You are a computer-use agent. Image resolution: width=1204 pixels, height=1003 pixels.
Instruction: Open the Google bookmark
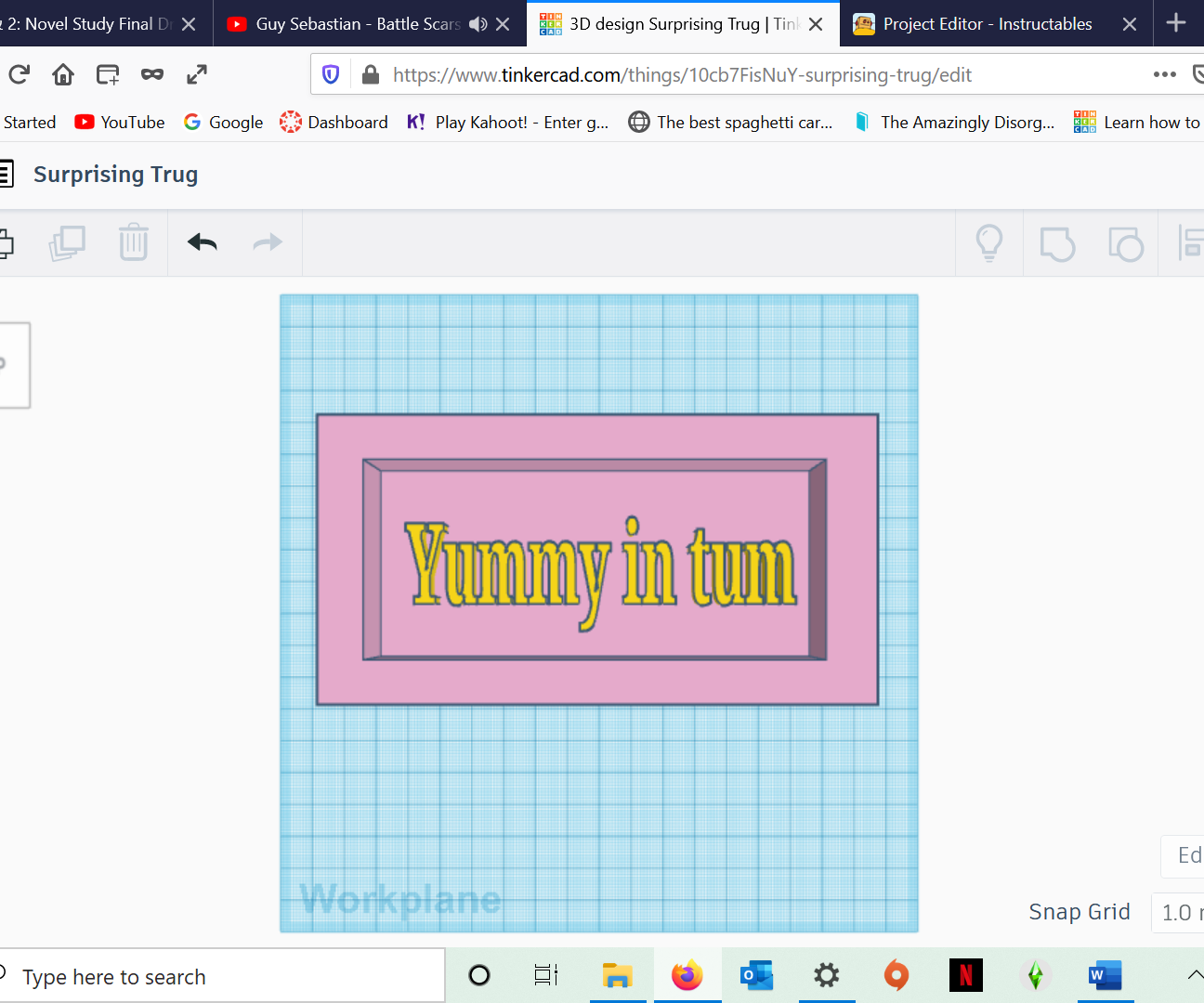point(223,123)
